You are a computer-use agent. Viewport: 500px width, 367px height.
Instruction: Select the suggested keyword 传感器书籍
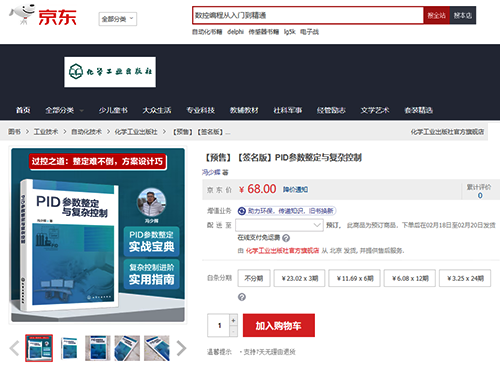(264, 32)
